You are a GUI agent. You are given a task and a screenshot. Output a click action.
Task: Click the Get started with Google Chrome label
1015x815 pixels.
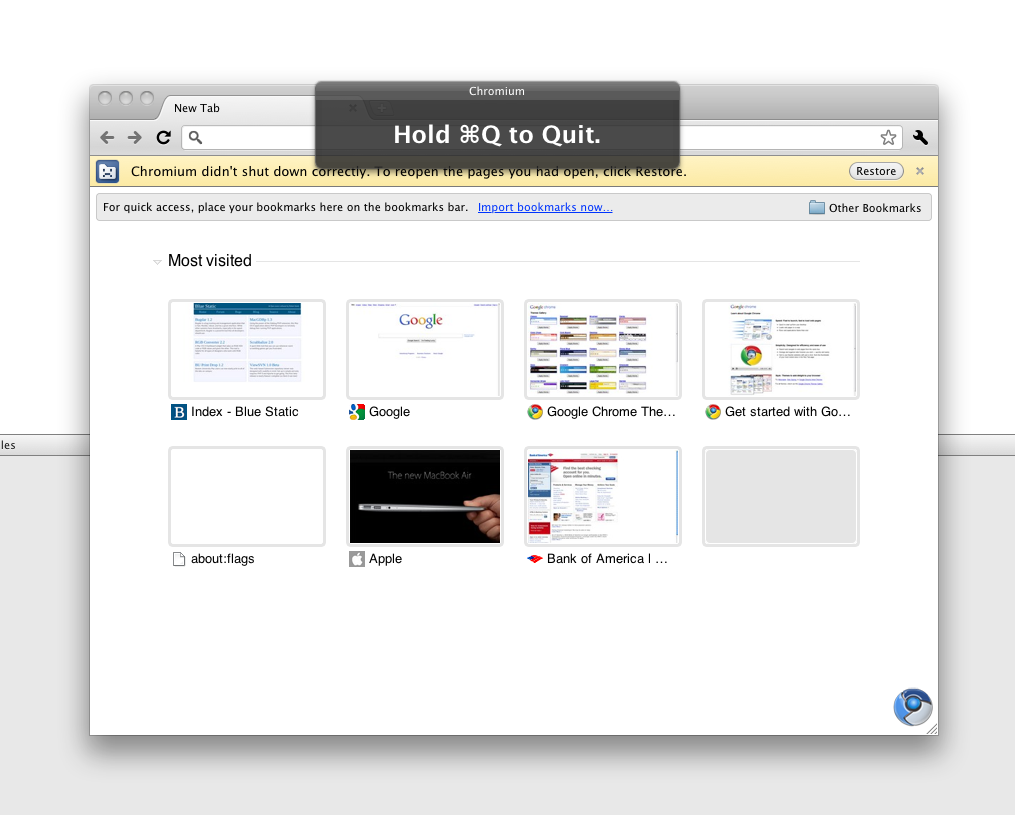point(787,412)
